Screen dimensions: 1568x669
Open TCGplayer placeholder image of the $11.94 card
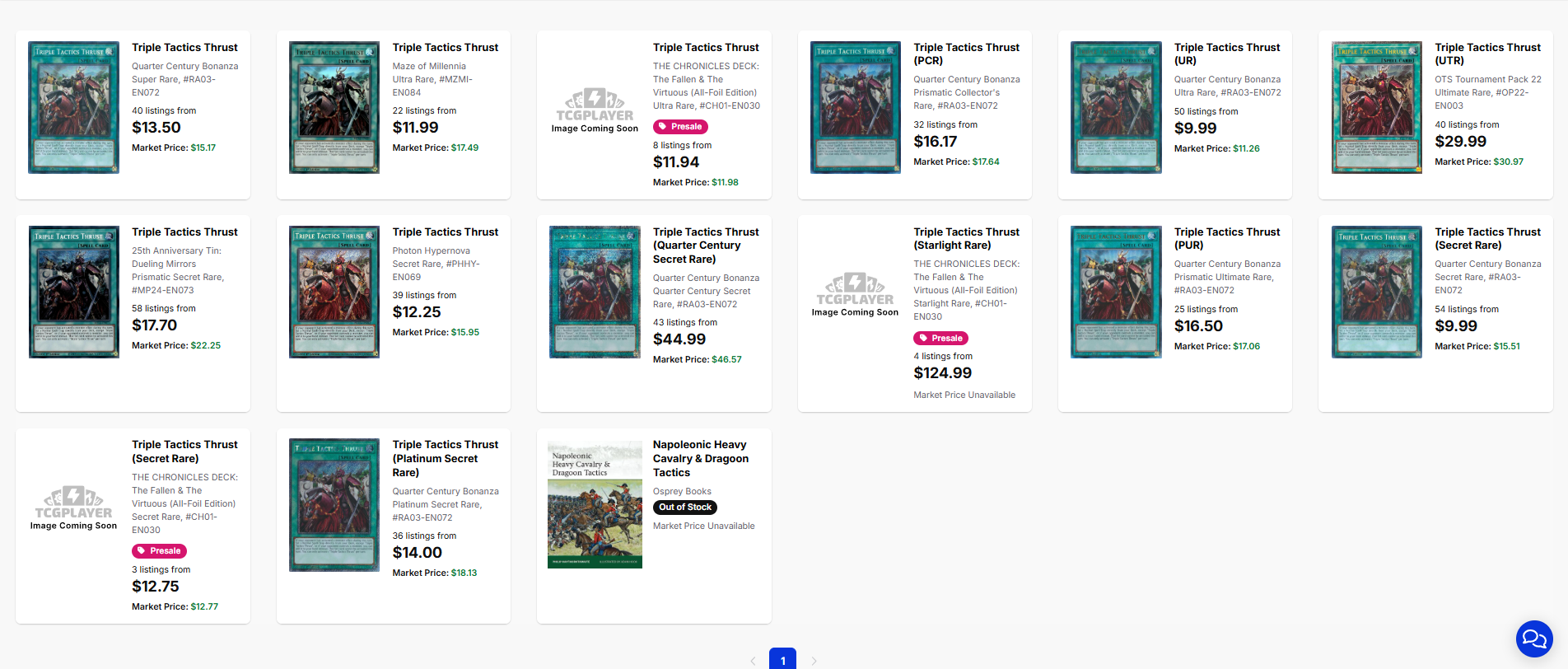tap(595, 110)
